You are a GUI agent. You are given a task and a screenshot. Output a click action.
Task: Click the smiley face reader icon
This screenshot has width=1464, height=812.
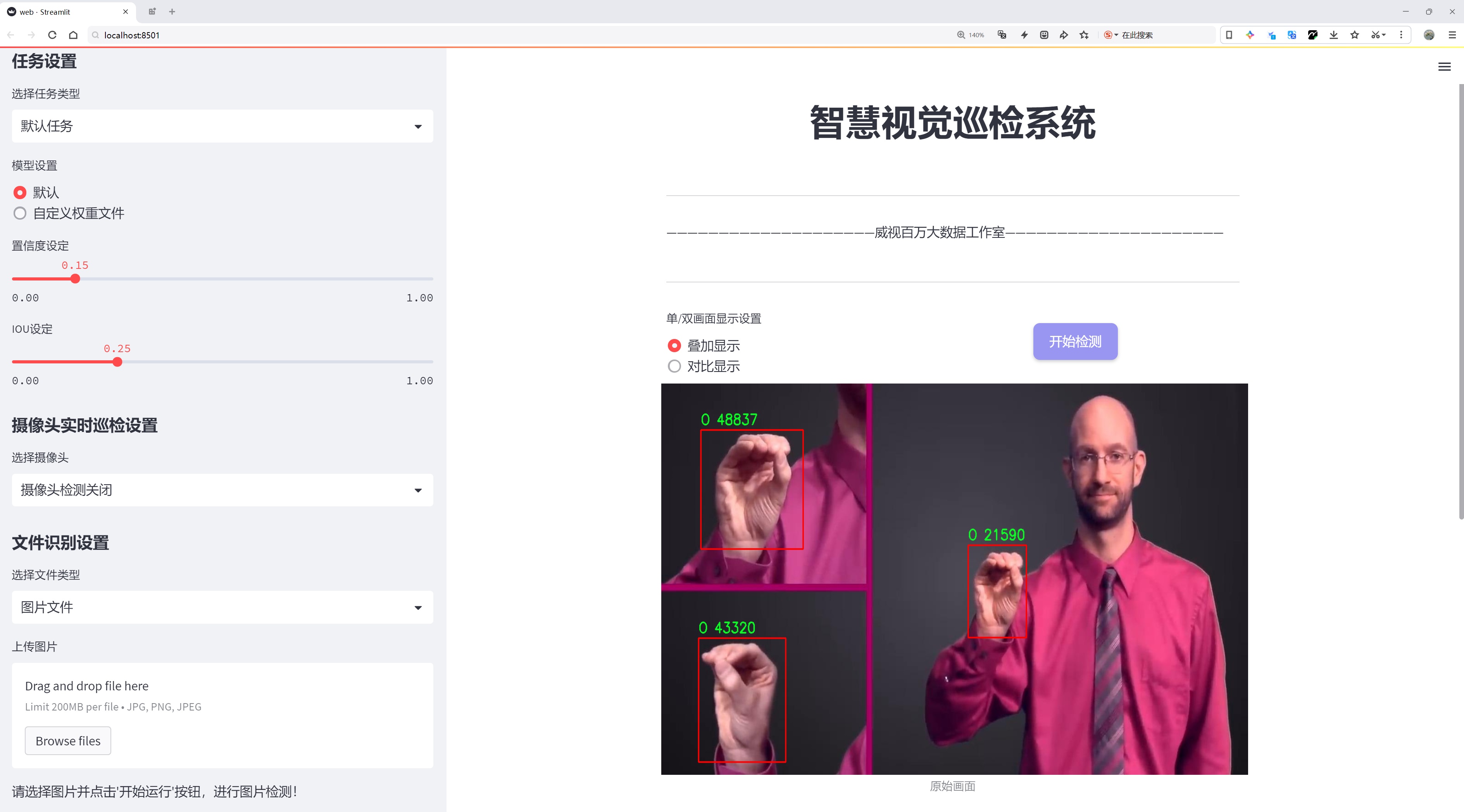click(1044, 35)
